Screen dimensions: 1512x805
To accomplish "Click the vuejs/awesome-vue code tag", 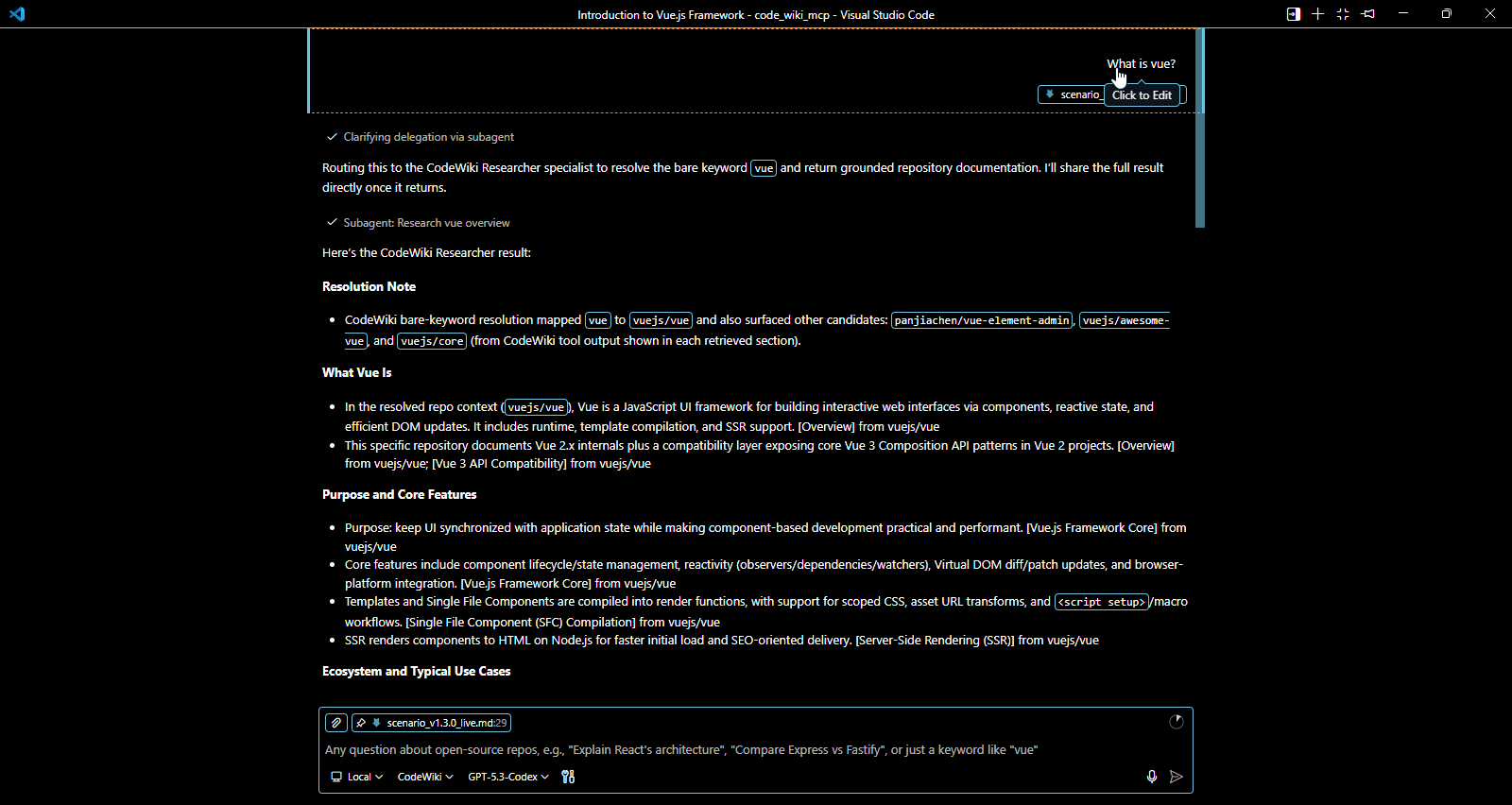I will click(1125, 320).
